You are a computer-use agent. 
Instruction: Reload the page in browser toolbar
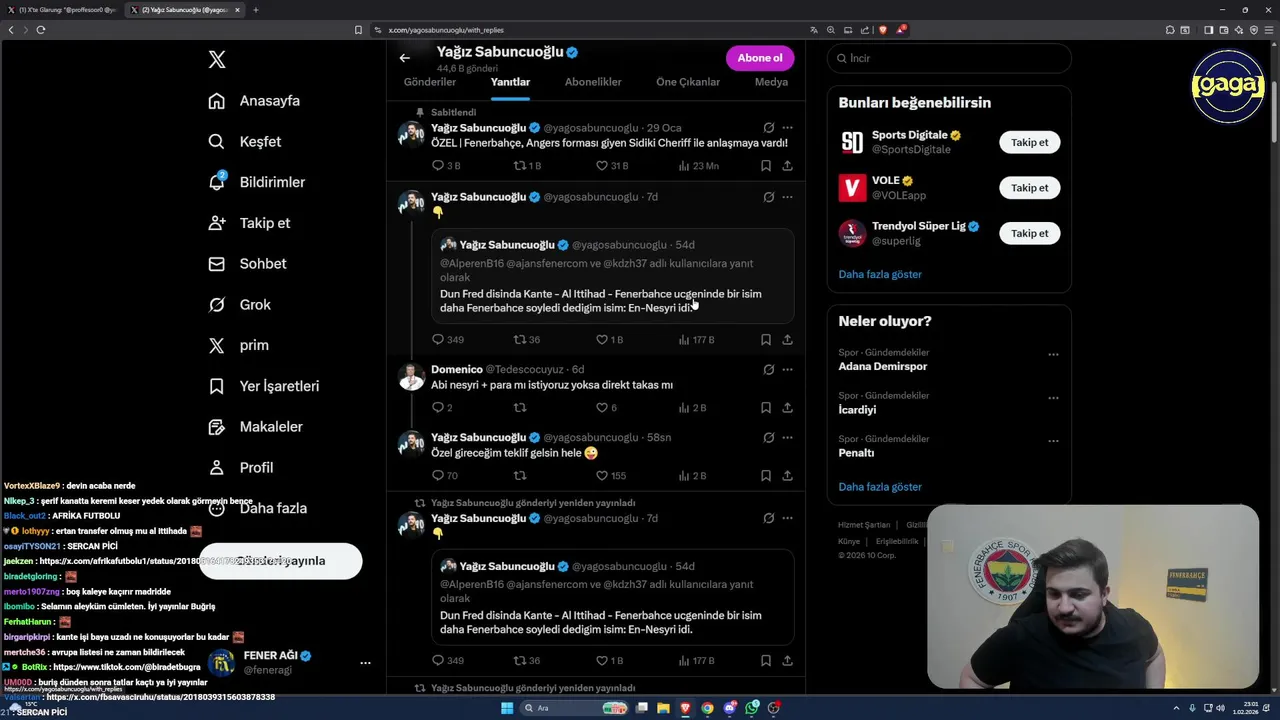[41, 30]
